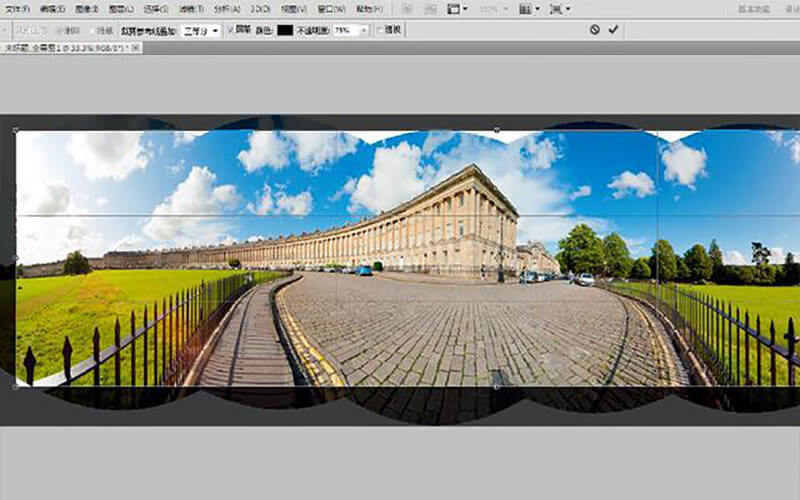Image resolution: width=800 pixels, height=500 pixels.
Task: Open the zoom level dropdown in application bar
Action: (x=493, y=8)
